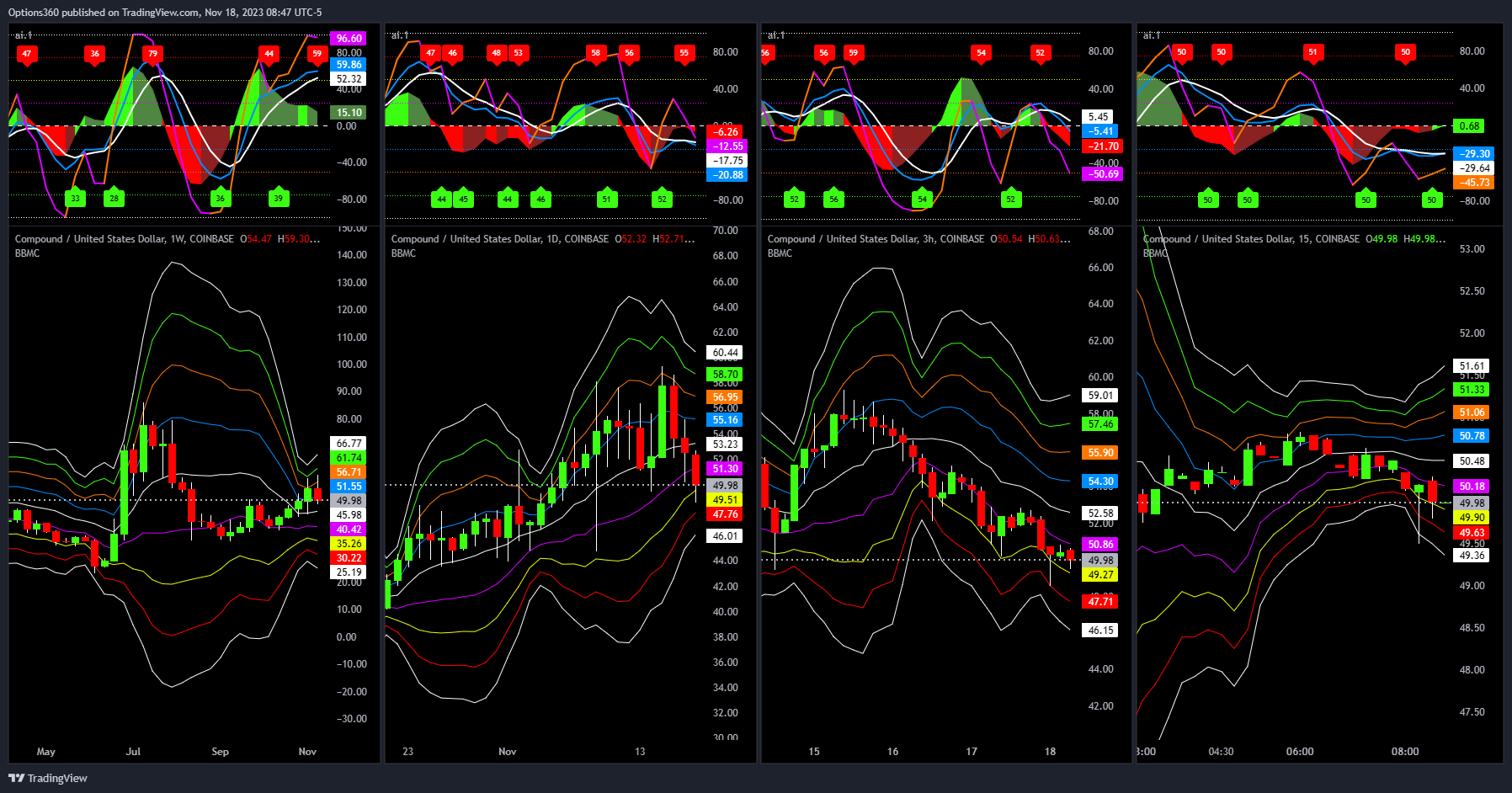Click the red 58 signal marker on daily oscillator

(596, 53)
